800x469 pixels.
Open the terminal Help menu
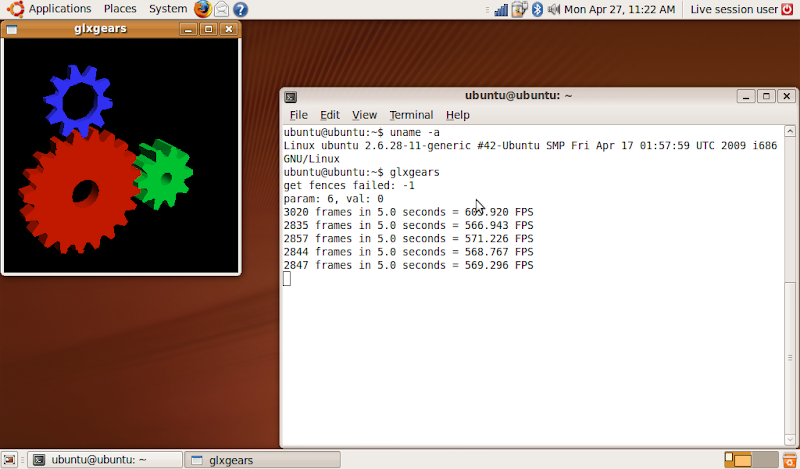coord(458,115)
